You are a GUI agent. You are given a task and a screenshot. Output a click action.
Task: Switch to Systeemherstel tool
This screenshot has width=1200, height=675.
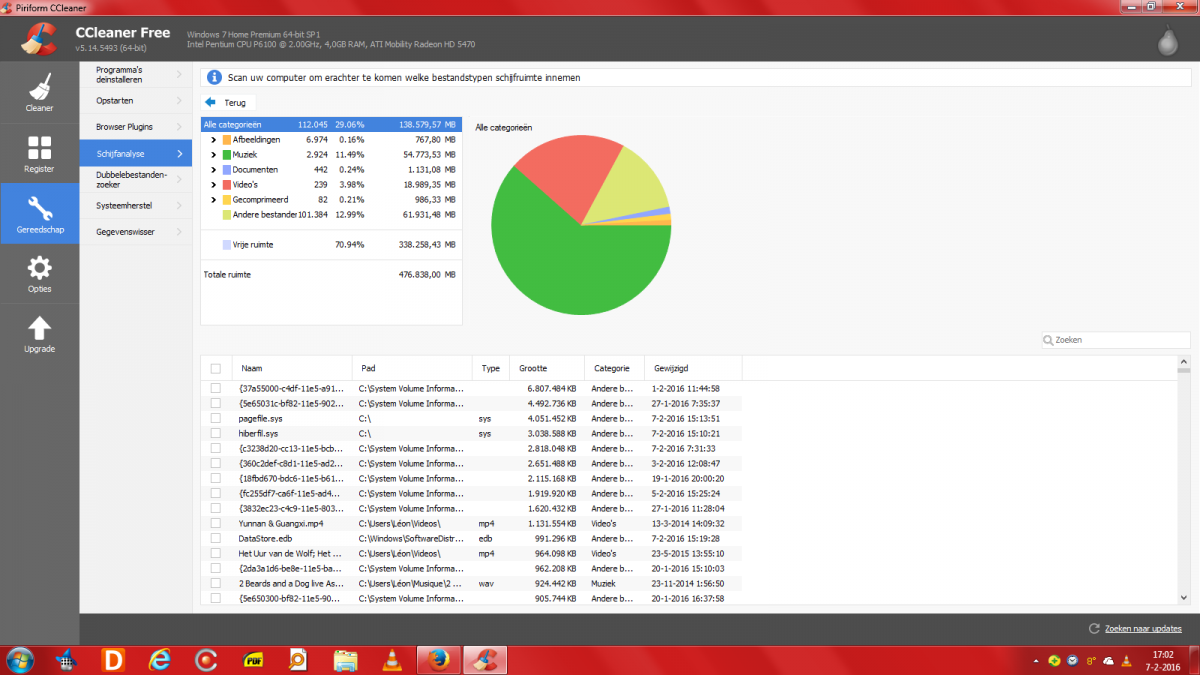tap(135, 205)
